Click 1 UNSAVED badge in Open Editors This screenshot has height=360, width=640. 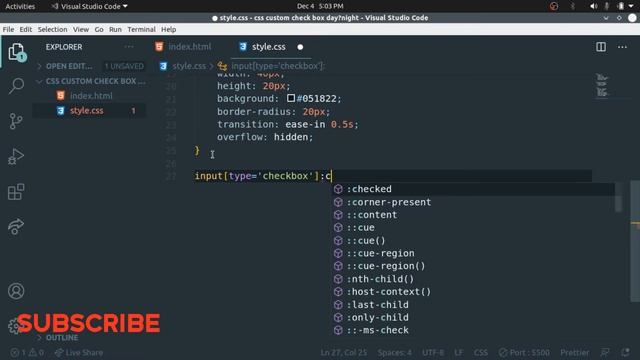[x=124, y=66]
